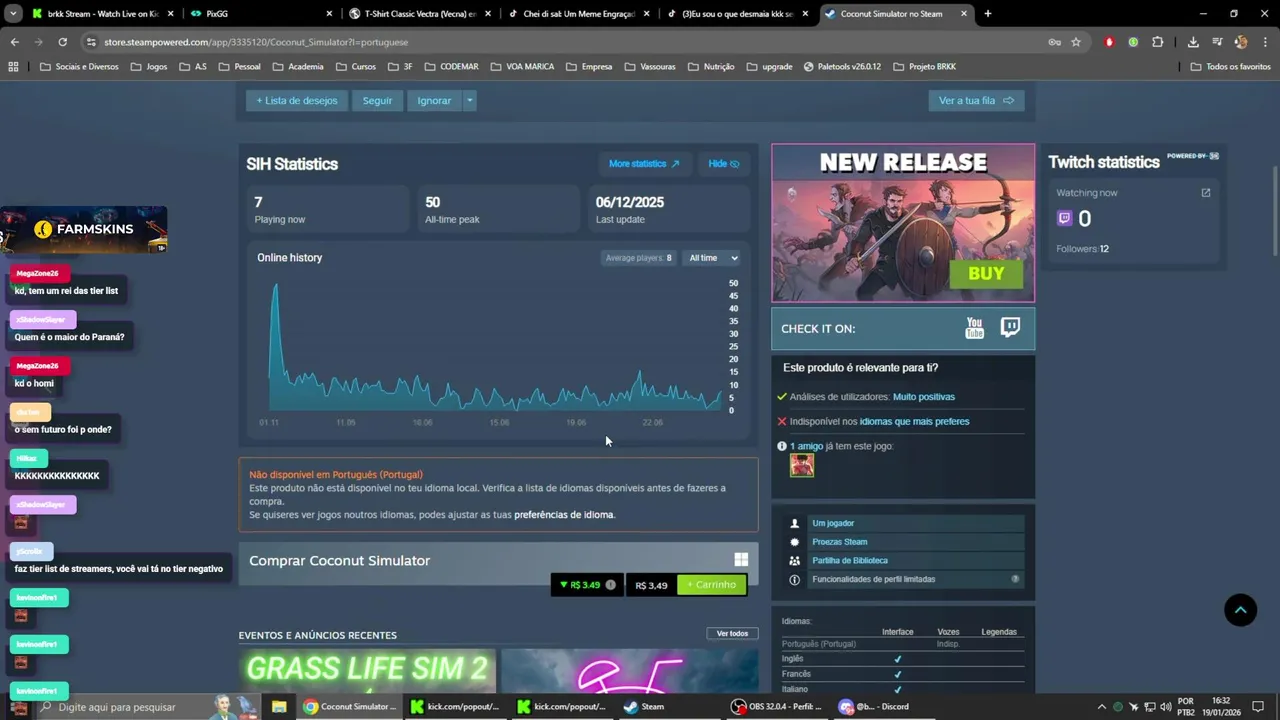Open the Chrome apps grid icon in bookmarks bar
Screen dimensions: 1280x720
[13, 67]
